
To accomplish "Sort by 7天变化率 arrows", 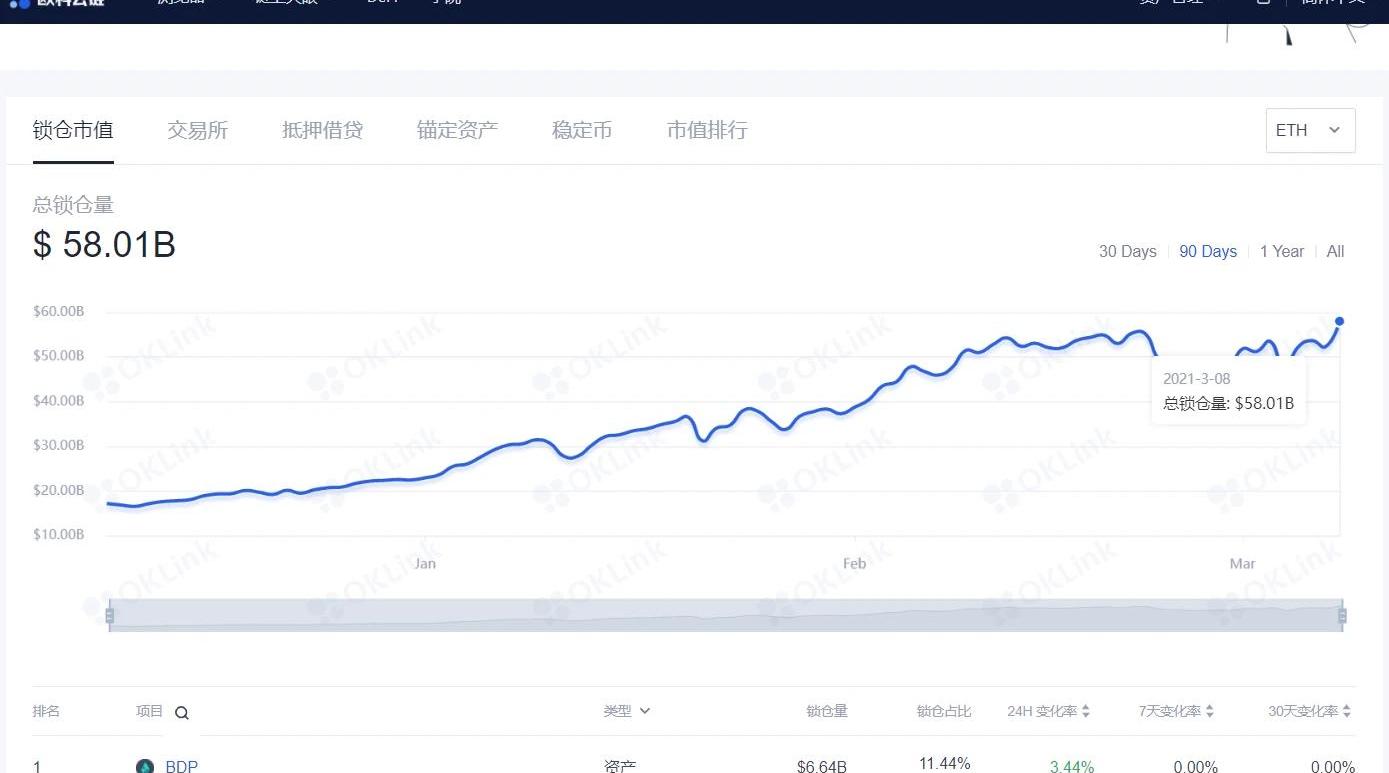I will click(x=1209, y=711).
